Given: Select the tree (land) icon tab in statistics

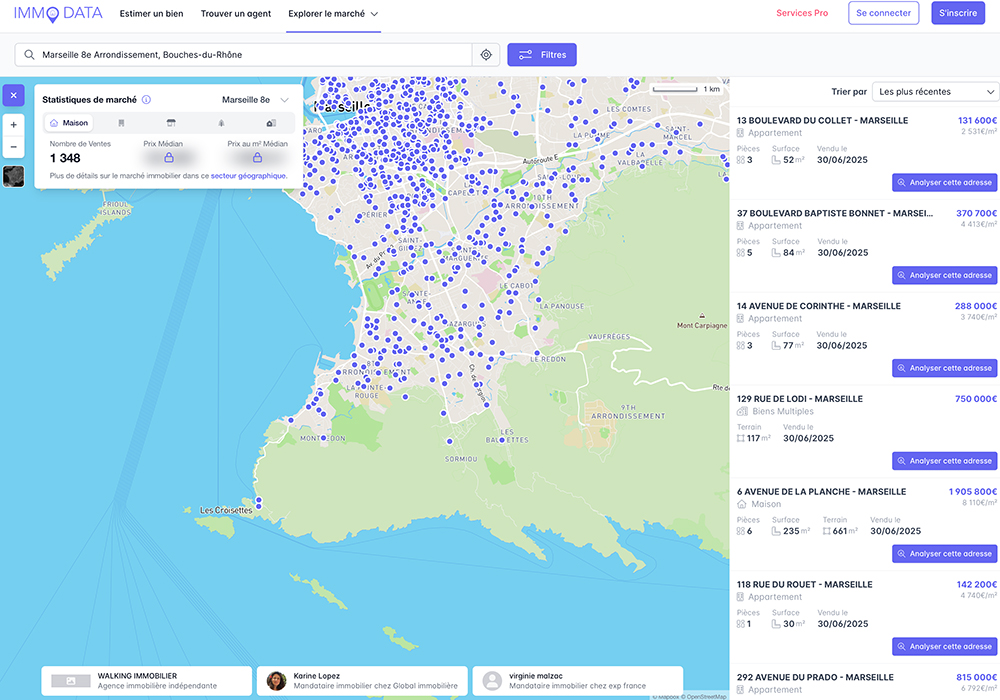Looking at the screenshot, I should pyautogui.click(x=221, y=123).
